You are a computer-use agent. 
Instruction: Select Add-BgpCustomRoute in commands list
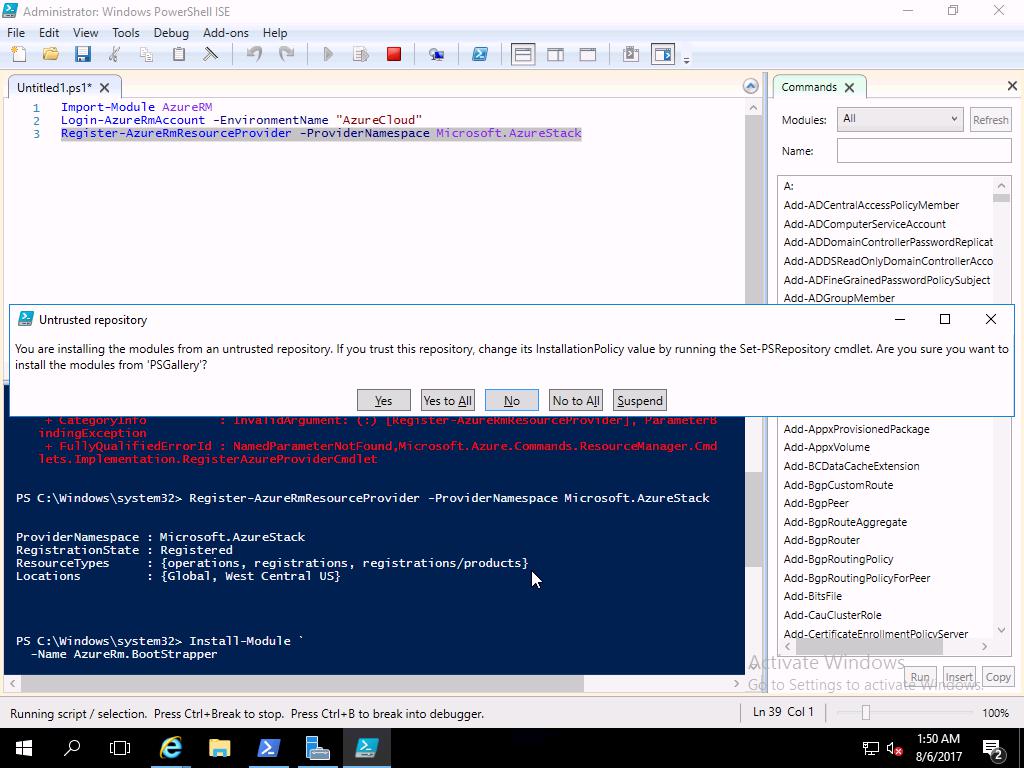click(x=838, y=485)
